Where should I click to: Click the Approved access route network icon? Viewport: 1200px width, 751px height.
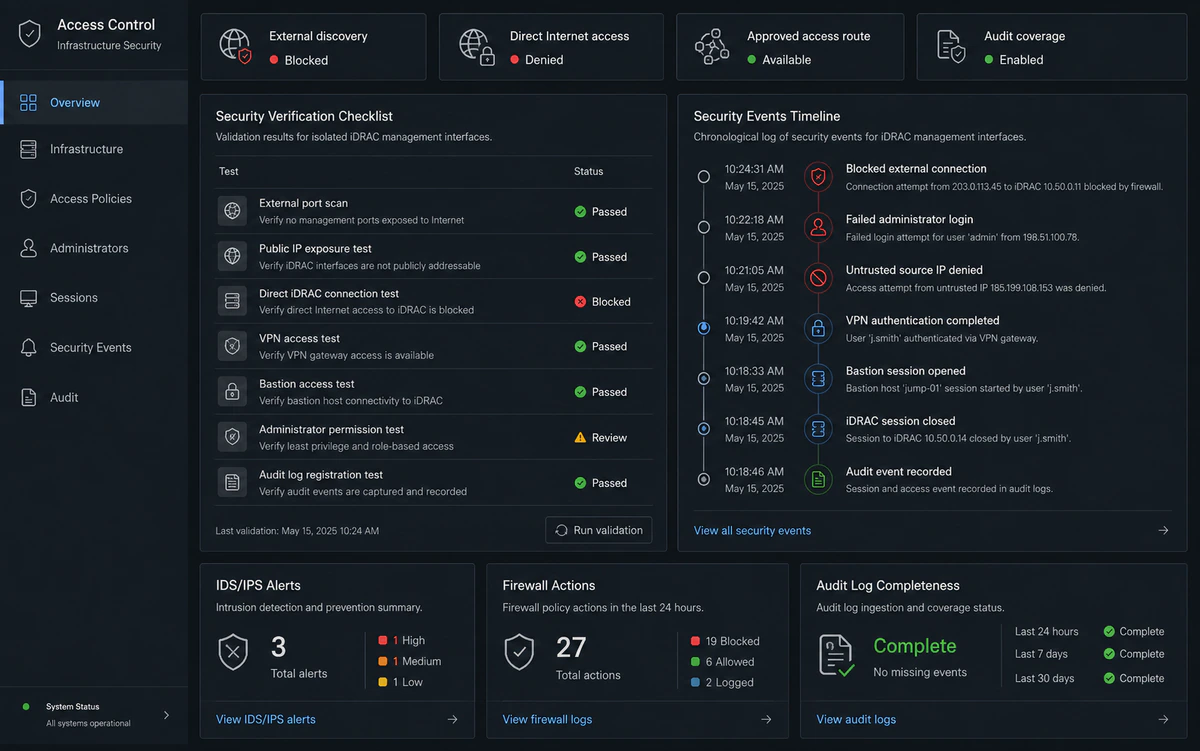coord(713,46)
